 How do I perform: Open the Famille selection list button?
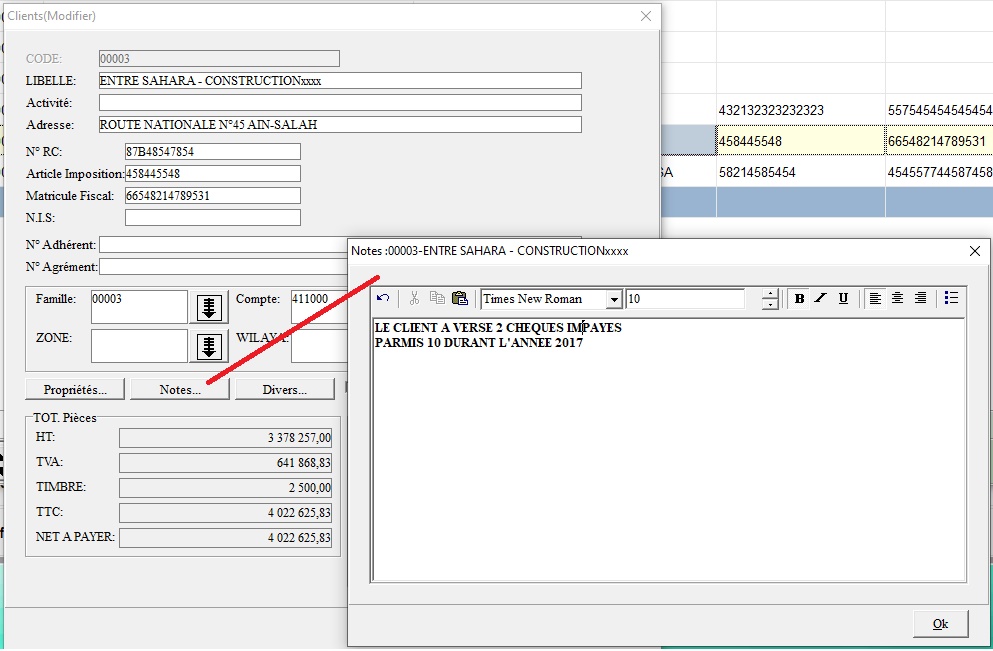click(209, 307)
